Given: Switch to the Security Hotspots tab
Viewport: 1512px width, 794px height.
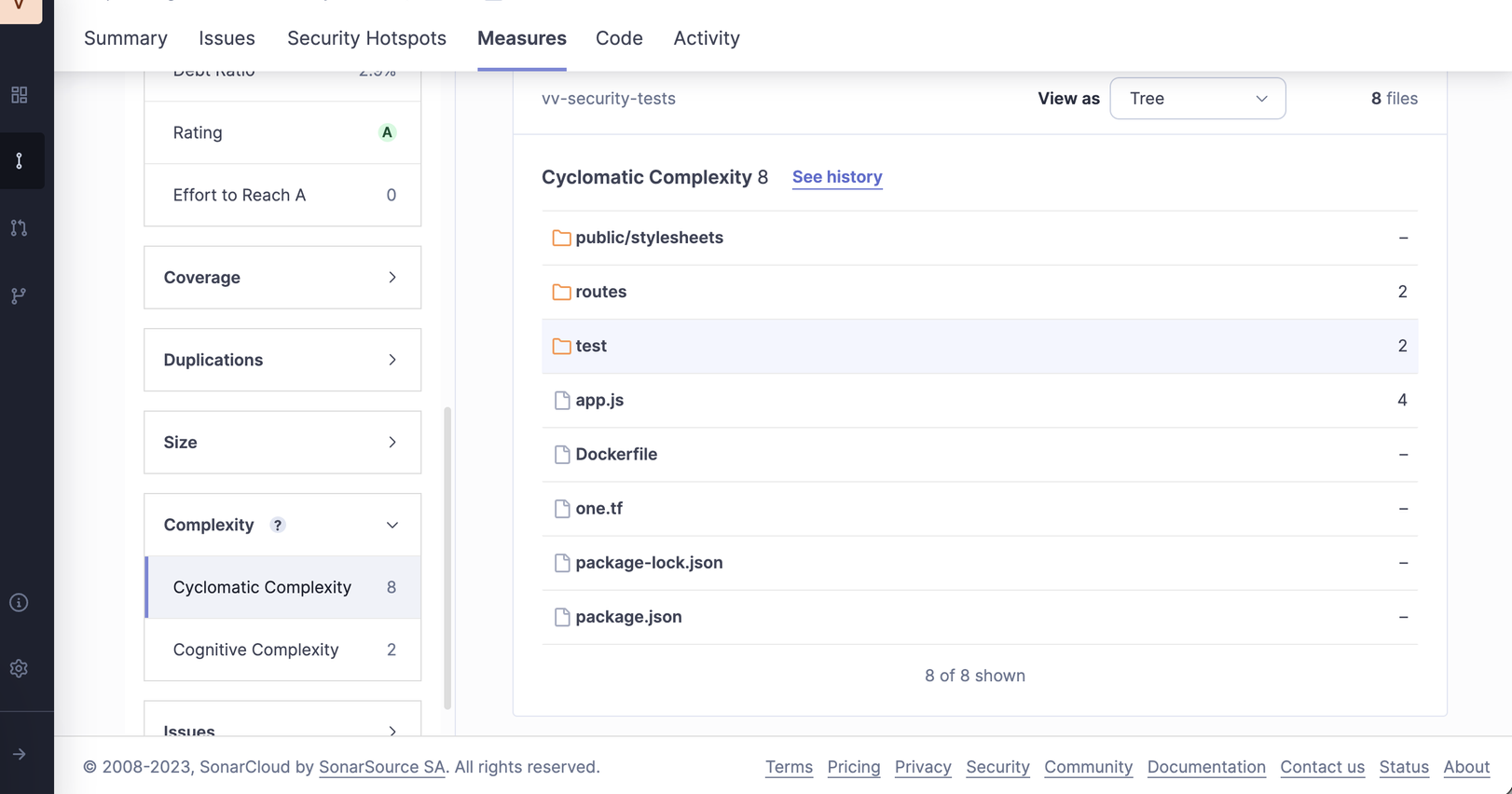Looking at the screenshot, I should pyautogui.click(x=366, y=38).
